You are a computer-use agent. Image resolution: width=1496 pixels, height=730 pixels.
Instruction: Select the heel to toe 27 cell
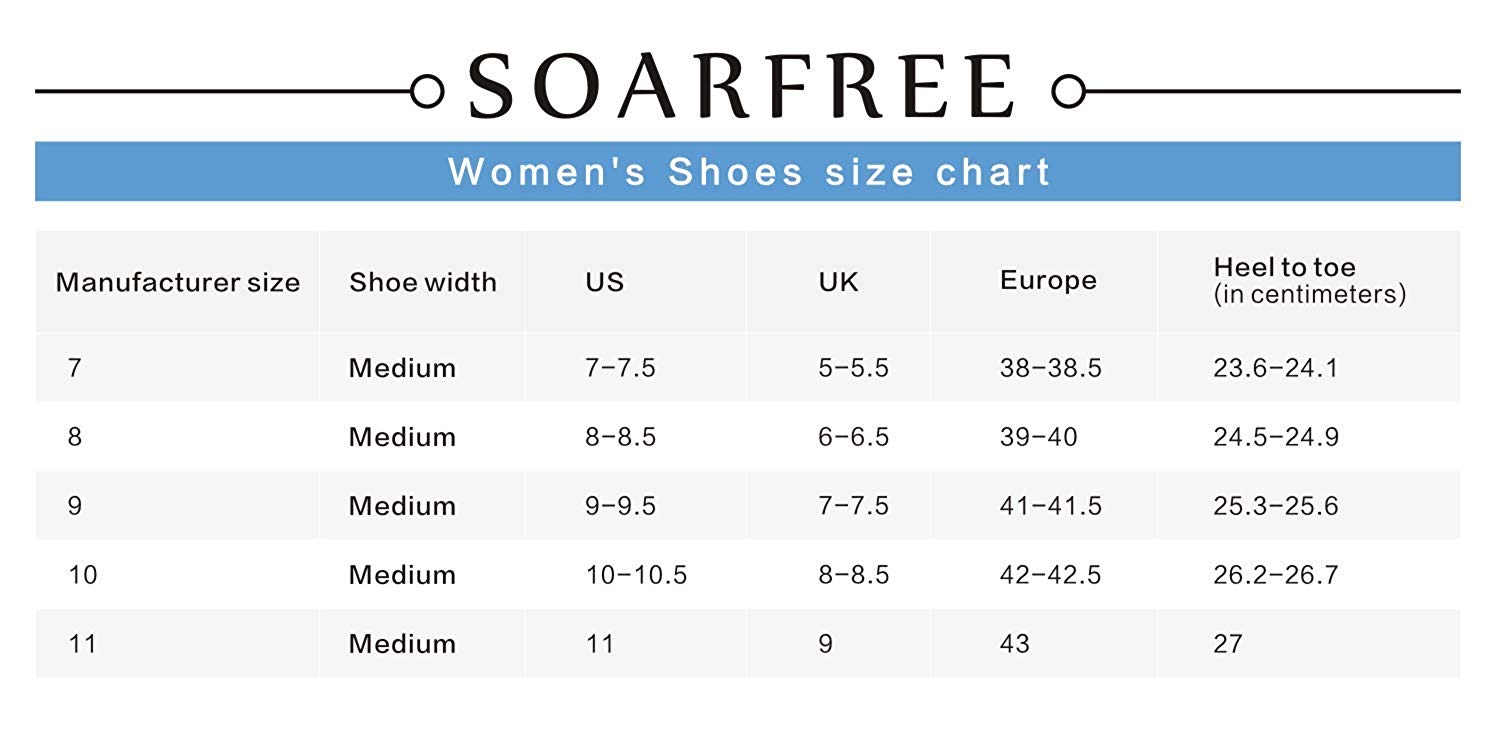pyautogui.click(x=1228, y=643)
